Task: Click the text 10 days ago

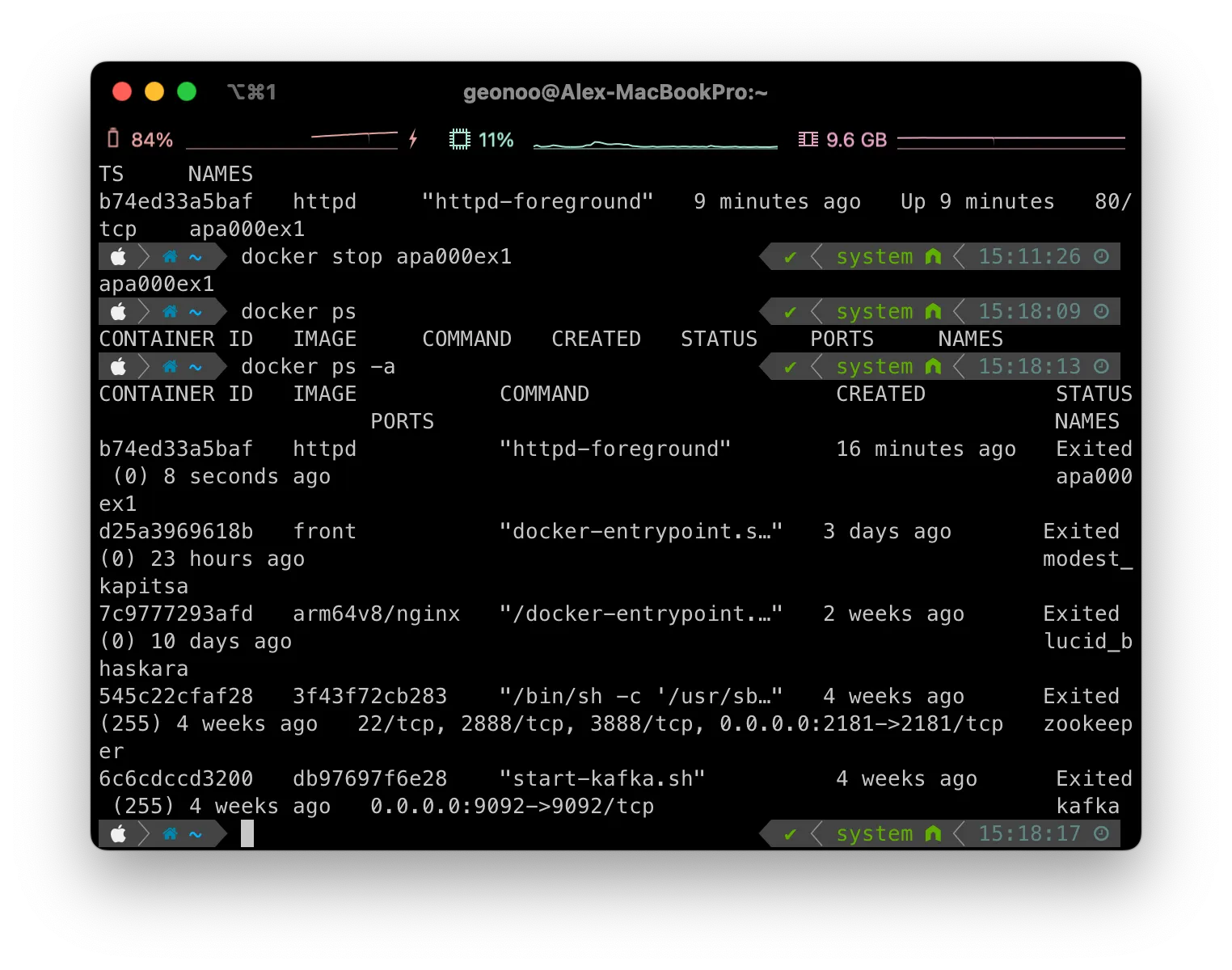Action: [x=222, y=642]
